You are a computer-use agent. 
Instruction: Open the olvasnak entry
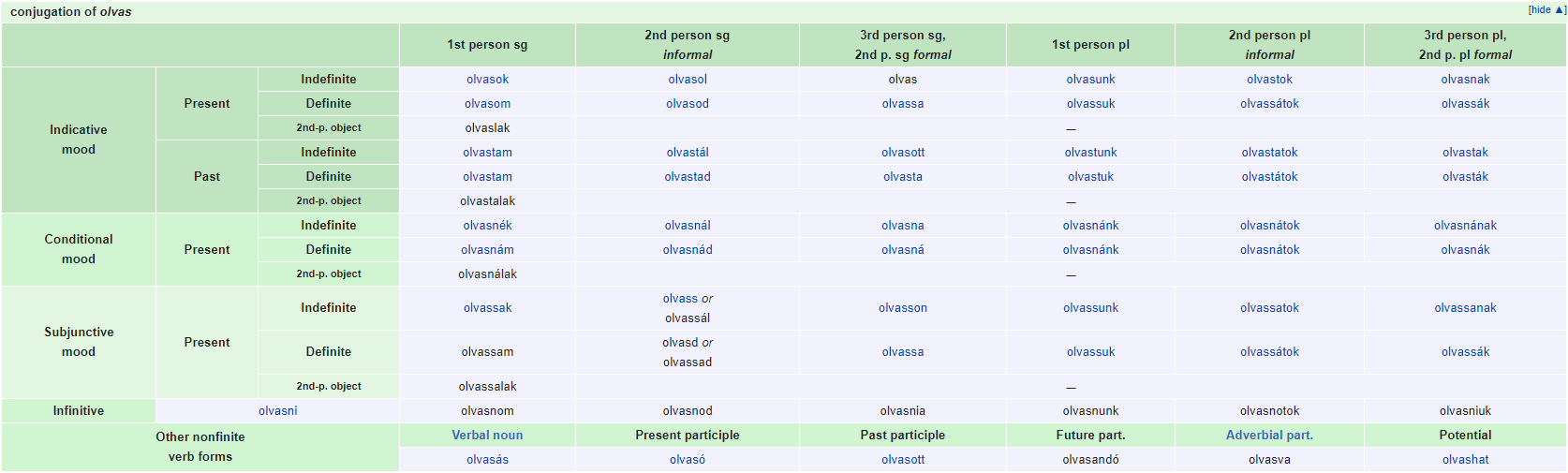[1465, 80]
